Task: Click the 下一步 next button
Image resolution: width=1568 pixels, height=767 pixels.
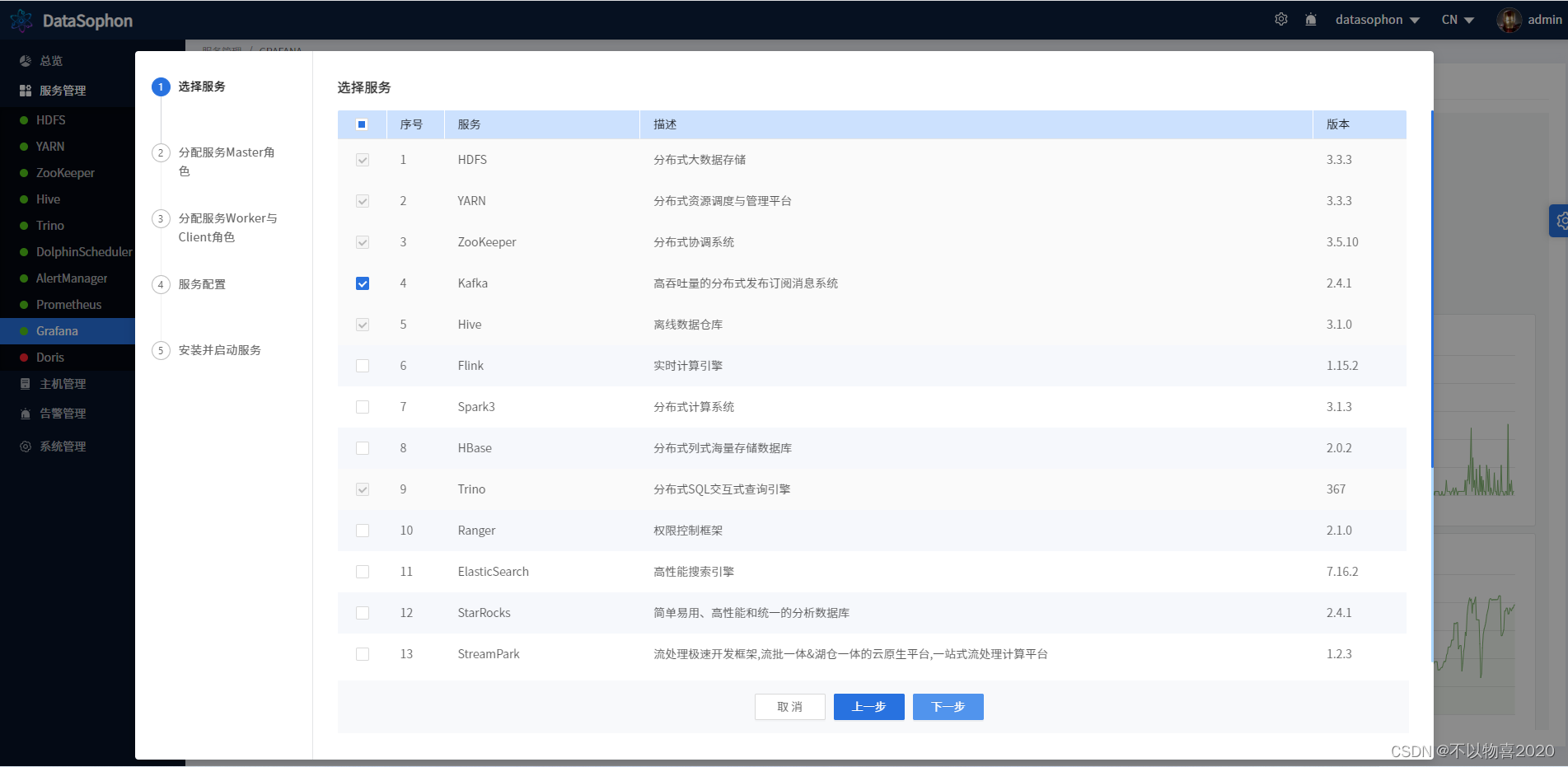Action: click(948, 707)
